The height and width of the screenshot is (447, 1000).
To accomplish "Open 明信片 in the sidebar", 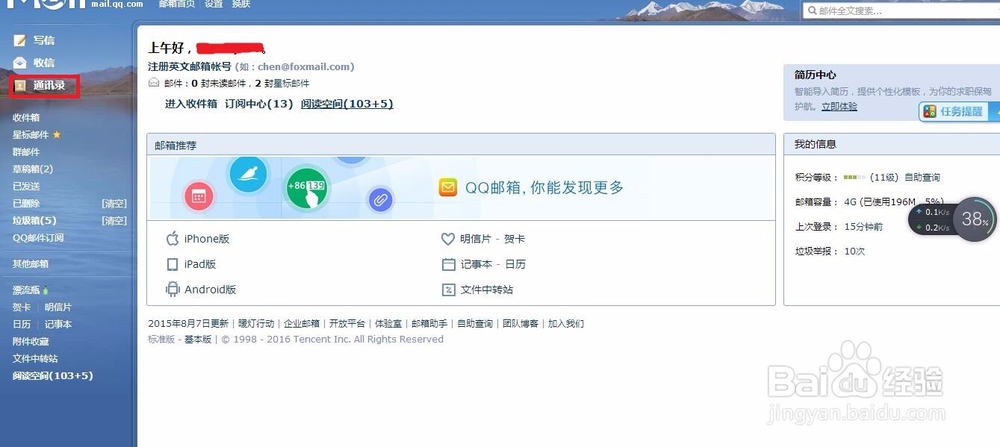I will 58,307.
